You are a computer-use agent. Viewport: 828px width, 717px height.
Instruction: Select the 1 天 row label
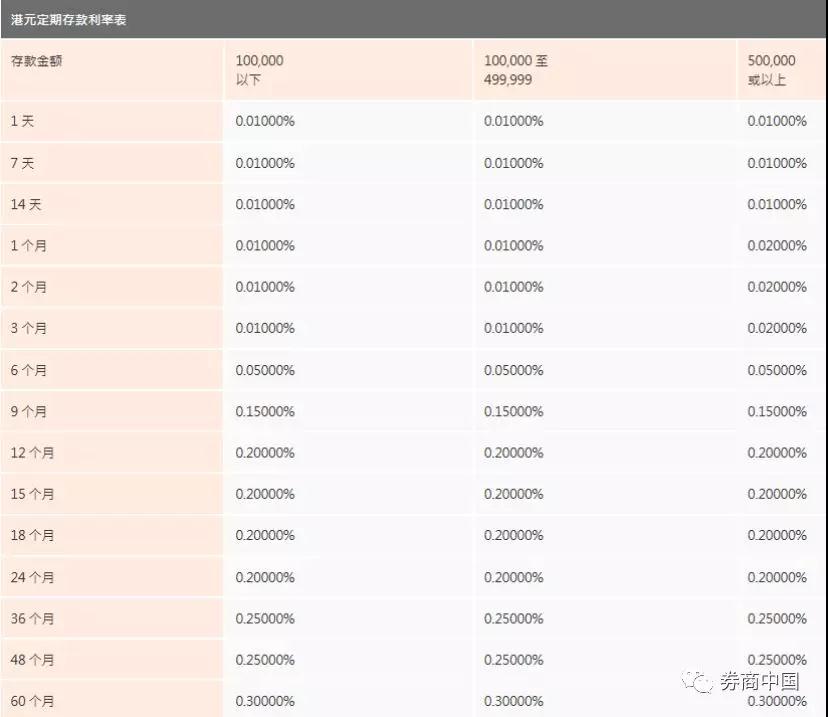click(x=22, y=121)
